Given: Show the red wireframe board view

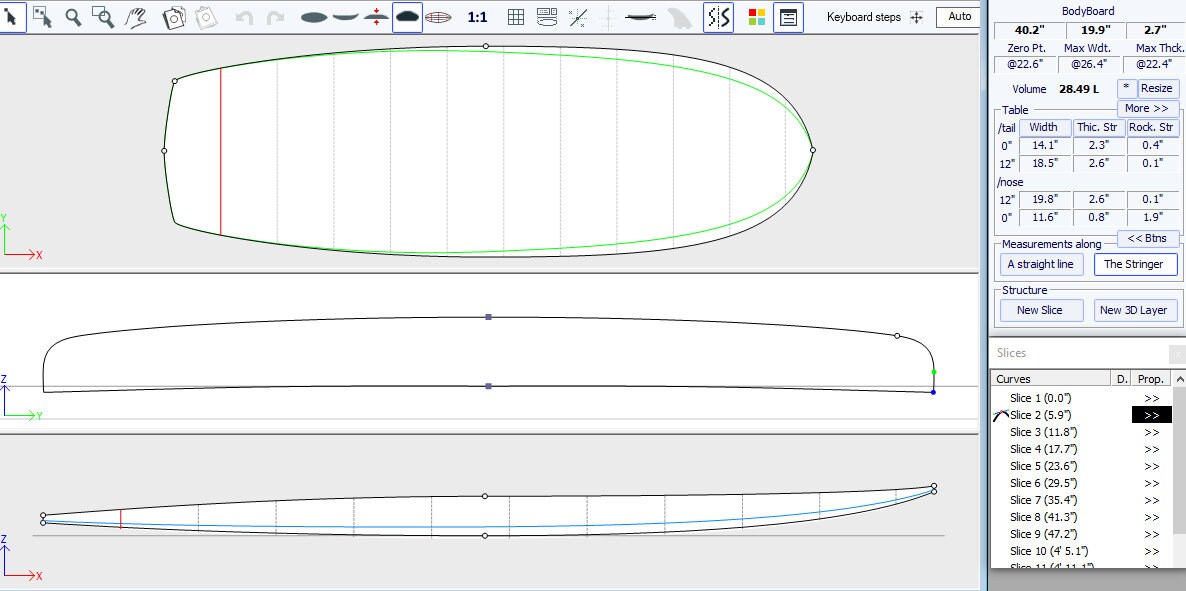Looking at the screenshot, I should pyautogui.click(x=438, y=17).
